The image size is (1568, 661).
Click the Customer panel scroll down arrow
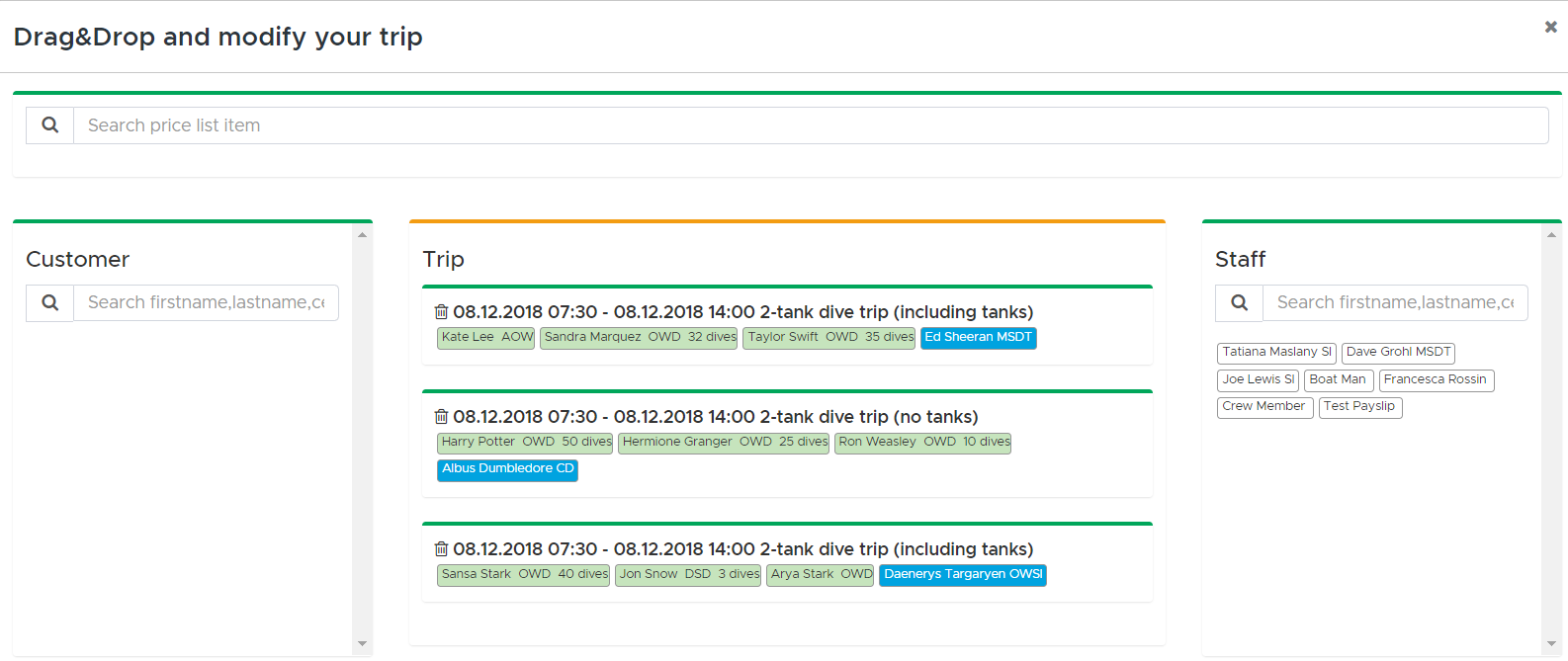362,643
